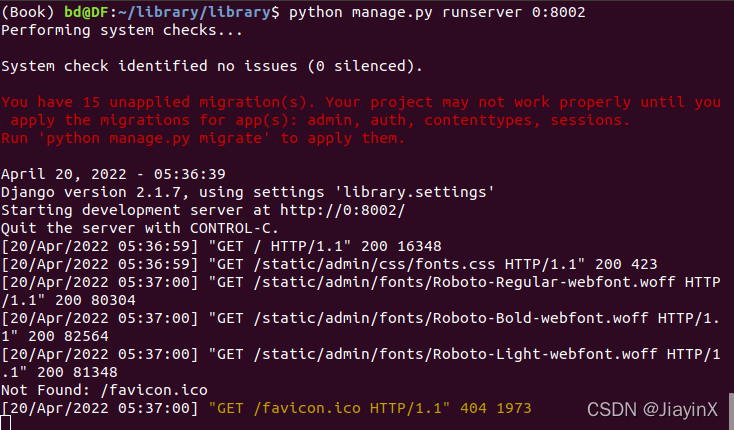Click the Roboto-Regular-webfont.woff log line

click(360, 291)
